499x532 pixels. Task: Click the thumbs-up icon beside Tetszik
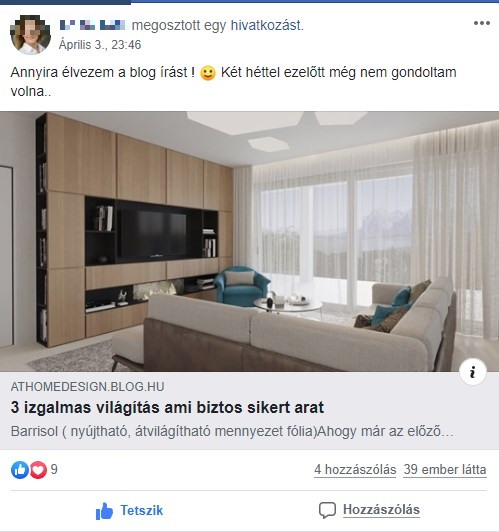point(104,511)
